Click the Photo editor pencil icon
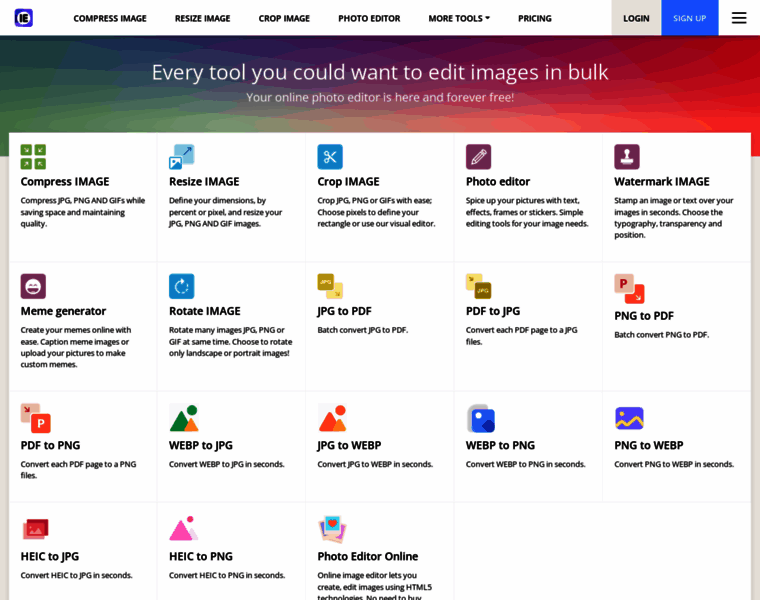 478,157
